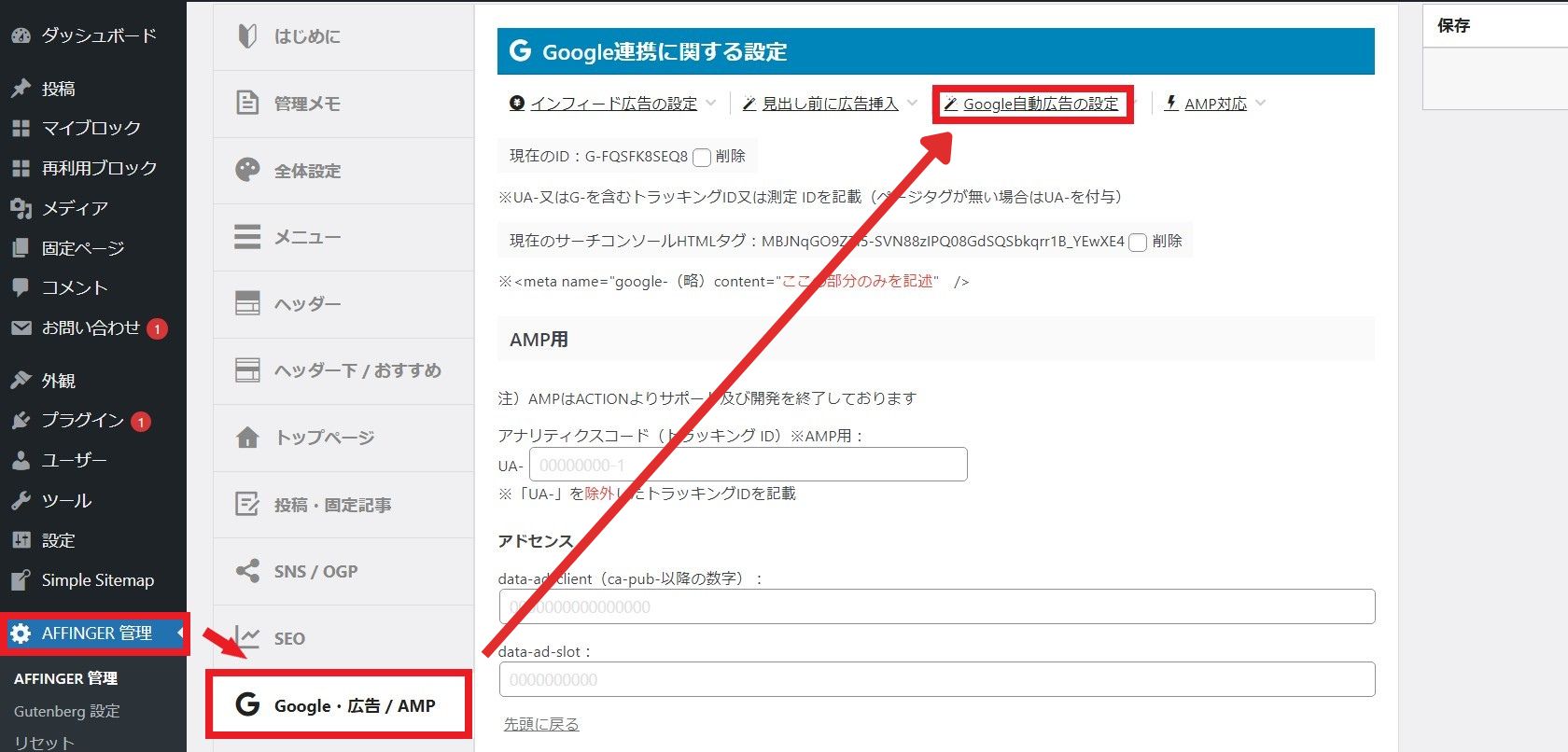
Task: Click the 管理メモ document icon
Action: pos(247,103)
